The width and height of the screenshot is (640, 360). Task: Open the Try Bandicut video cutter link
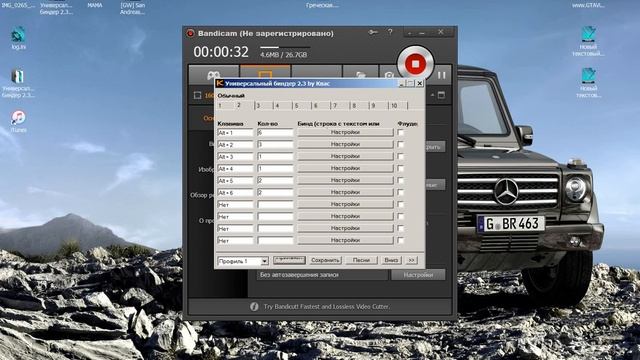pyautogui.click(x=327, y=307)
